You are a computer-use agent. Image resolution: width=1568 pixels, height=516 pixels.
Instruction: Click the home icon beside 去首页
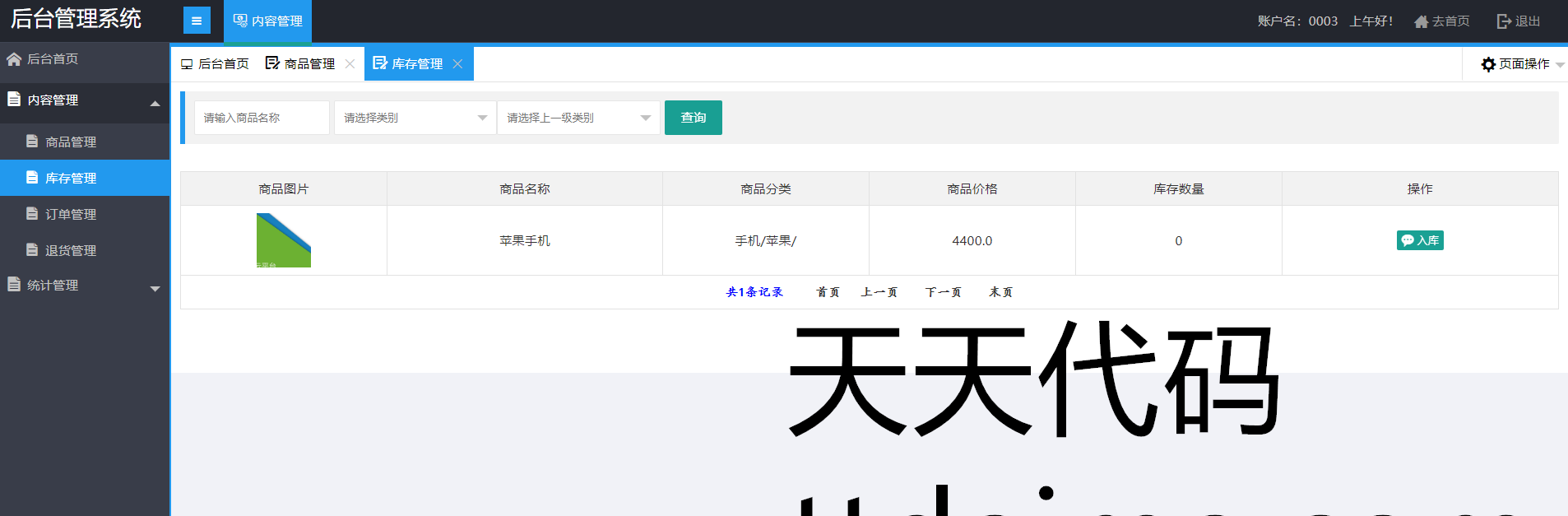tap(1421, 21)
